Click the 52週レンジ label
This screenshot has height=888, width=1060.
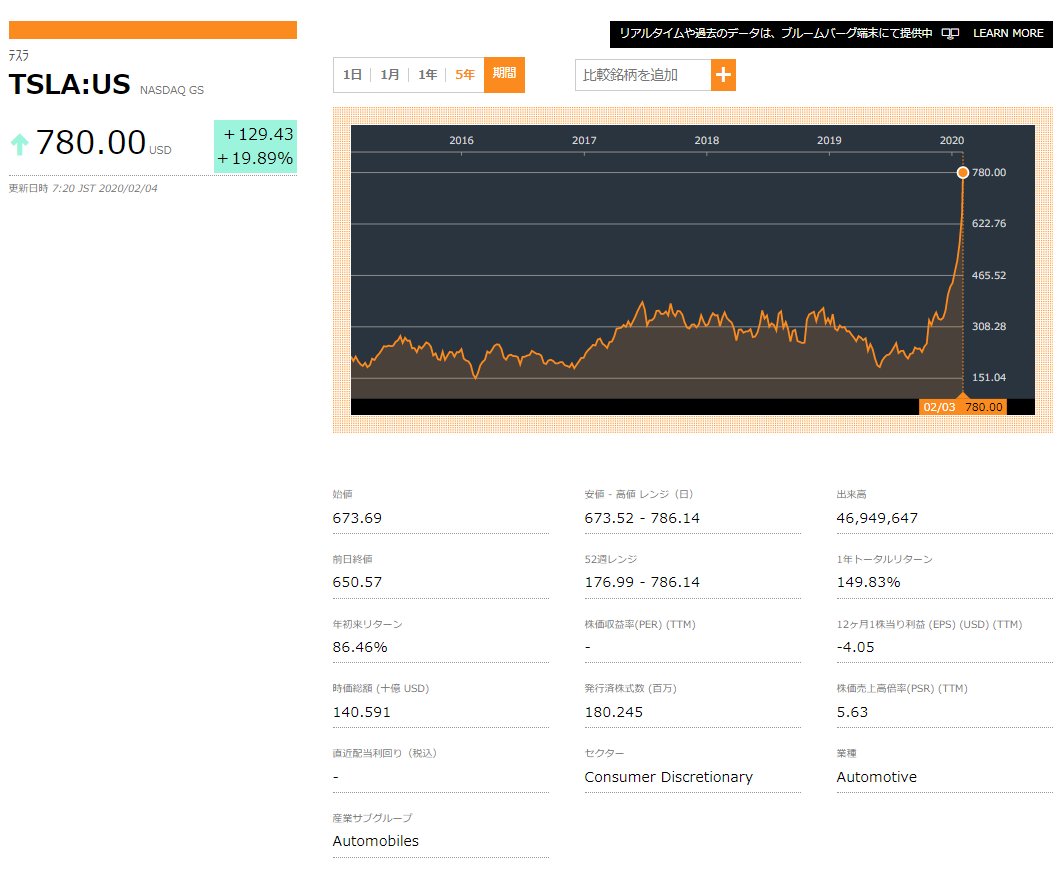(x=610, y=560)
